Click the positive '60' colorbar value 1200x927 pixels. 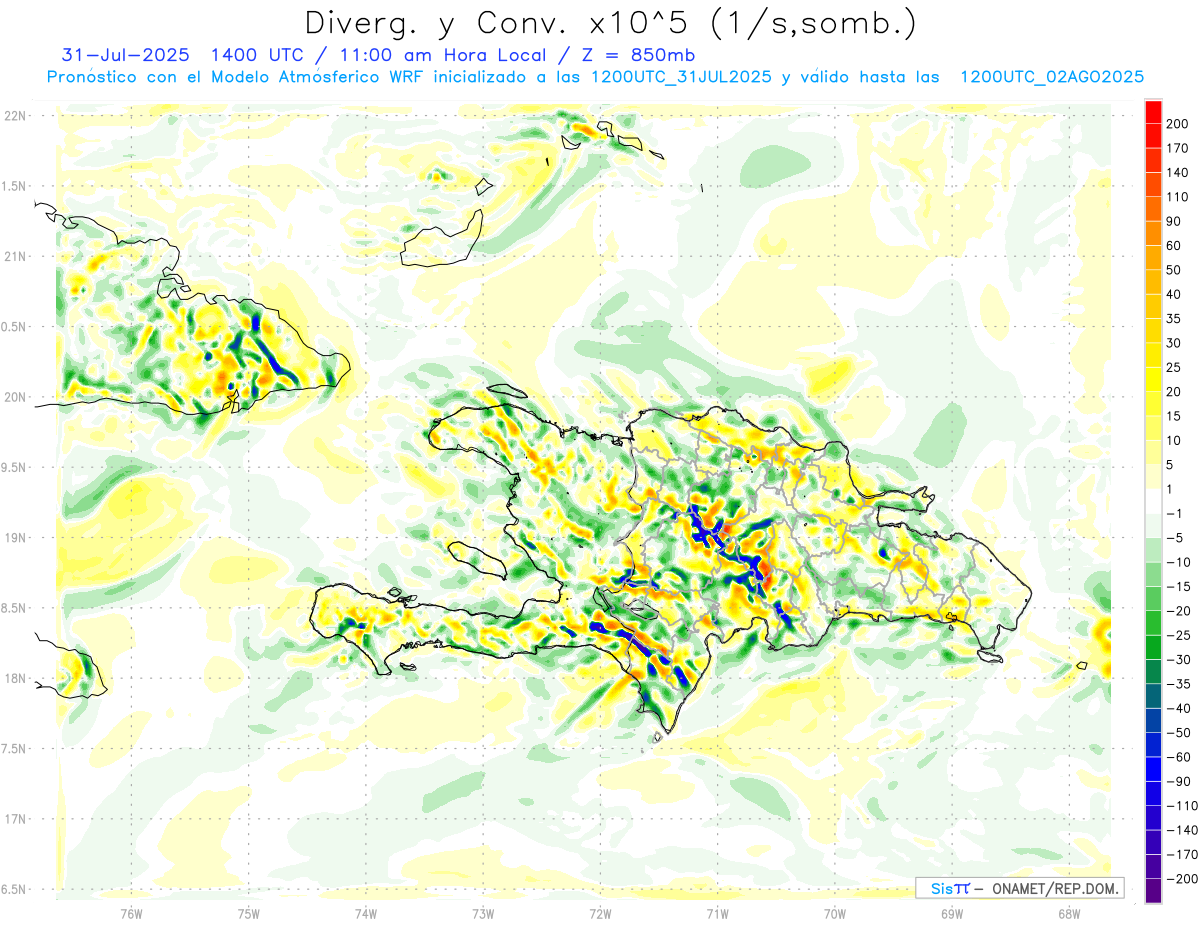coord(1174,246)
